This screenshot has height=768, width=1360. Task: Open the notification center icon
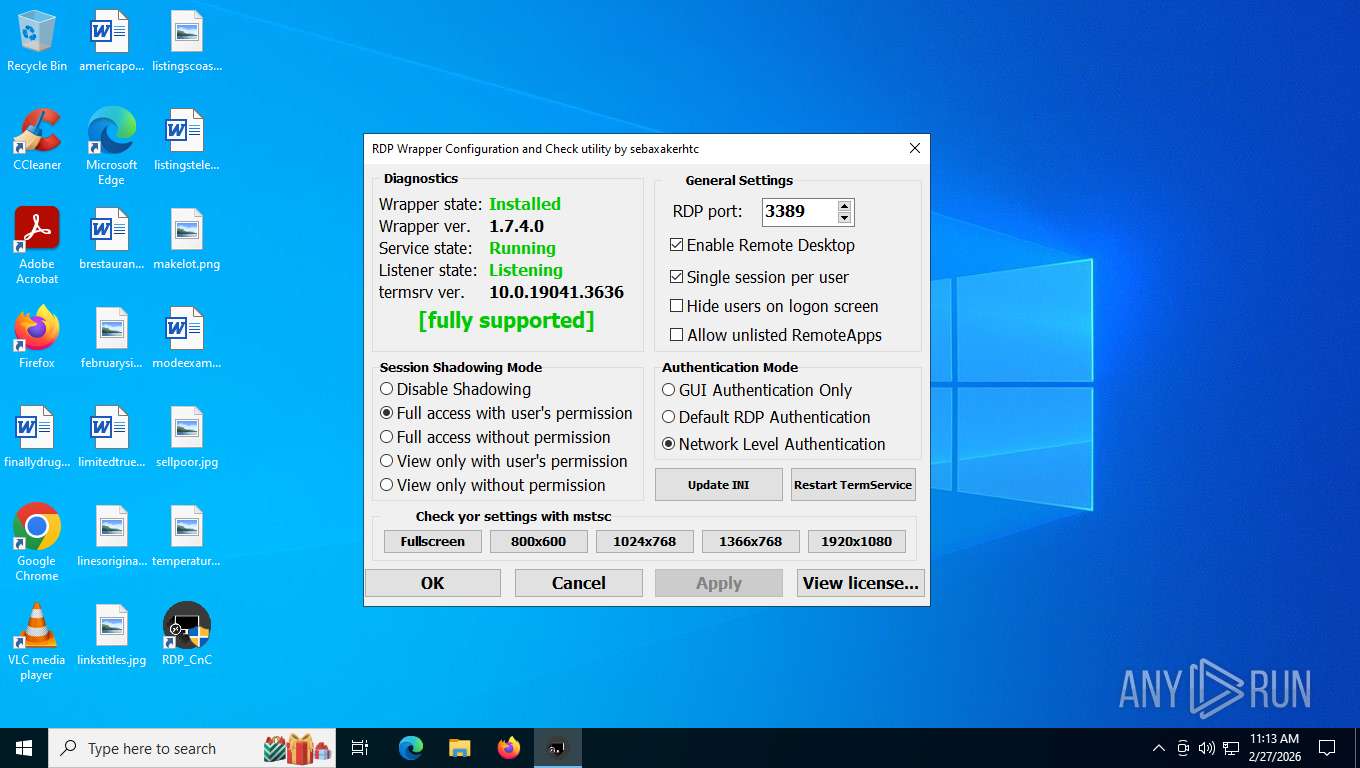pyautogui.click(x=1327, y=748)
